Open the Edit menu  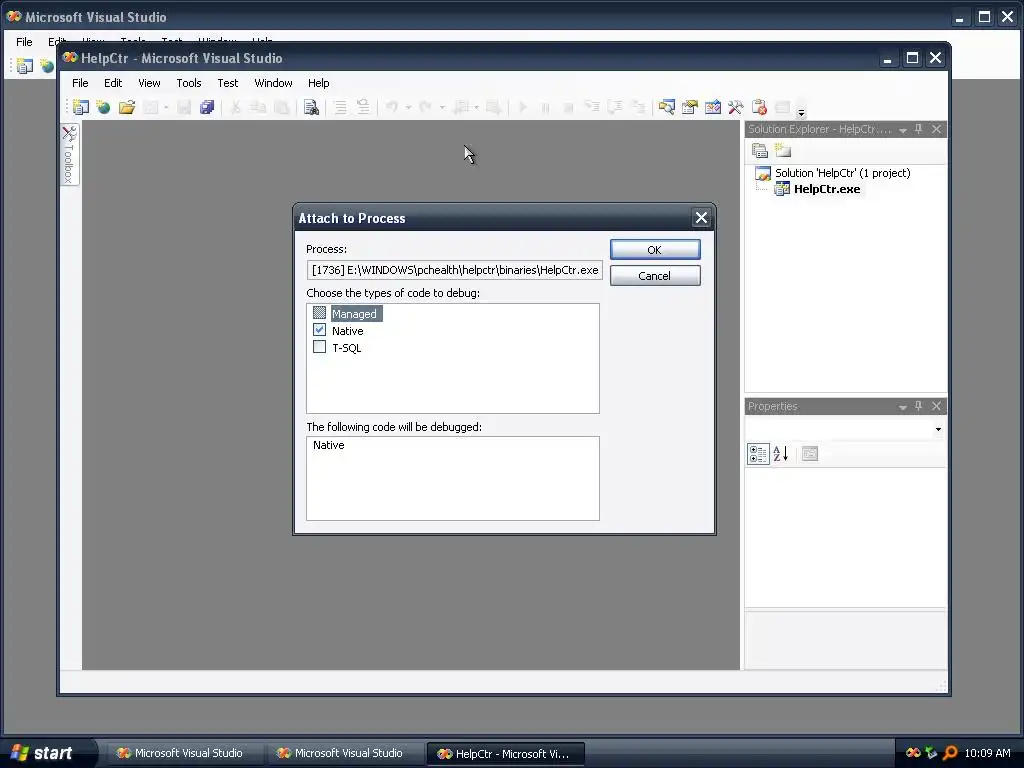[113, 83]
